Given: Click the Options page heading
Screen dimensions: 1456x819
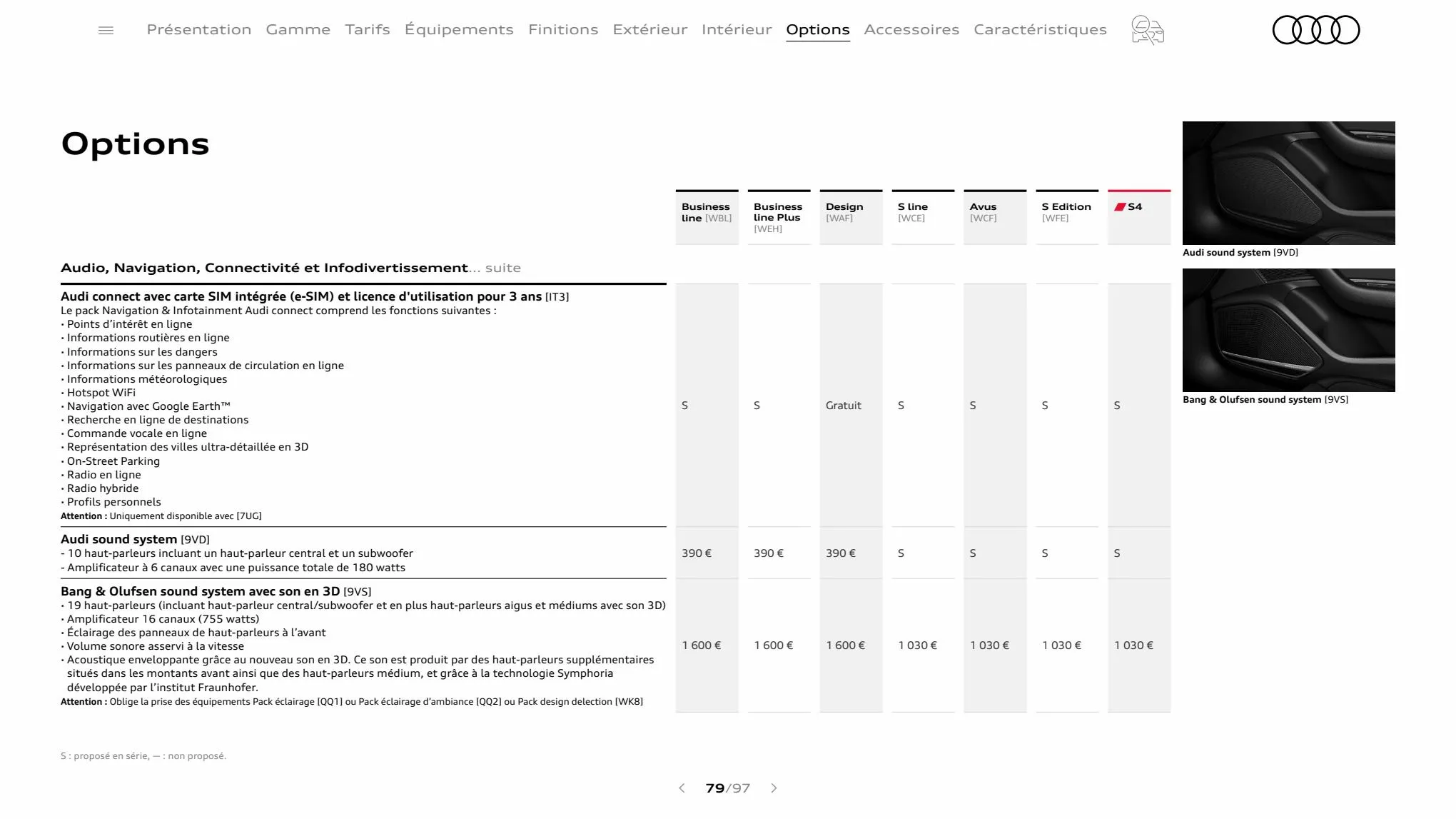Looking at the screenshot, I should [136, 144].
